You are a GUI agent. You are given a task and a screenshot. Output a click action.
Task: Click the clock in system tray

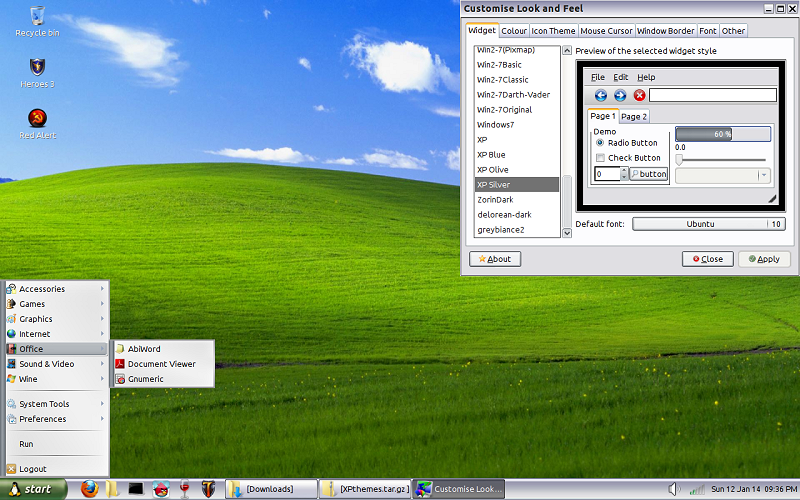coord(755,489)
